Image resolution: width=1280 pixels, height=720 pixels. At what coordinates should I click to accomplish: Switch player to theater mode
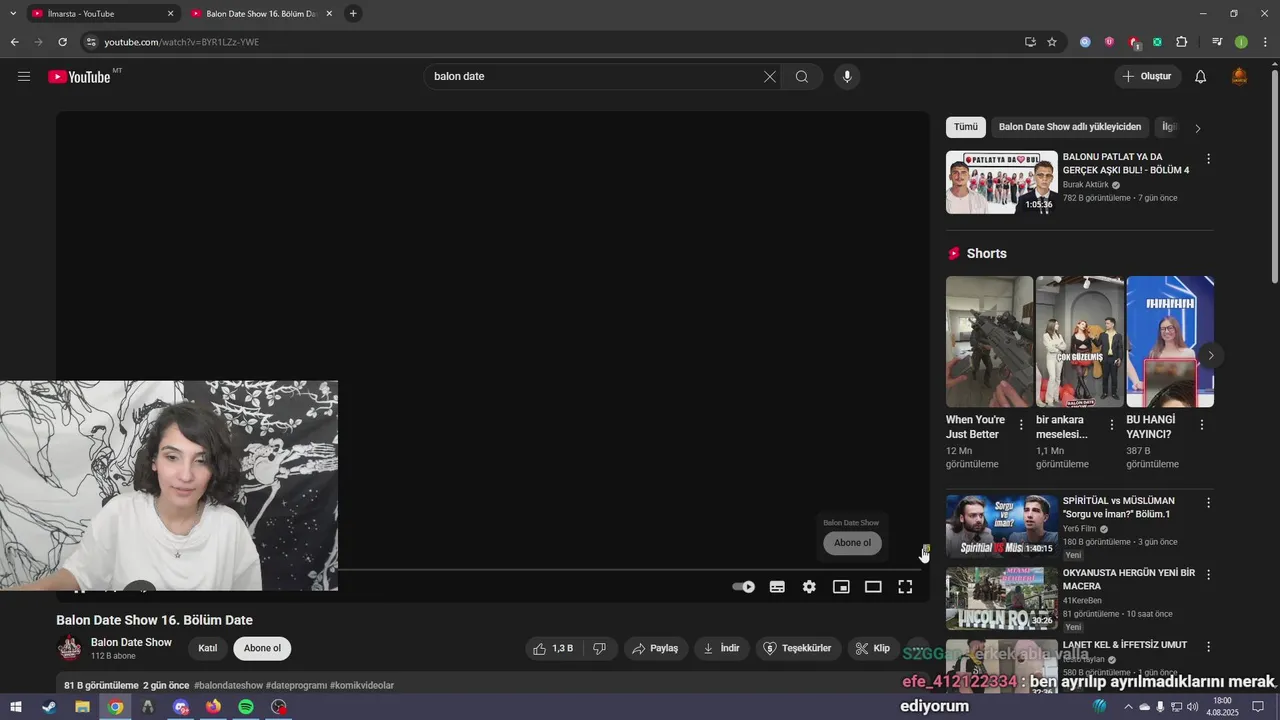tap(873, 587)
